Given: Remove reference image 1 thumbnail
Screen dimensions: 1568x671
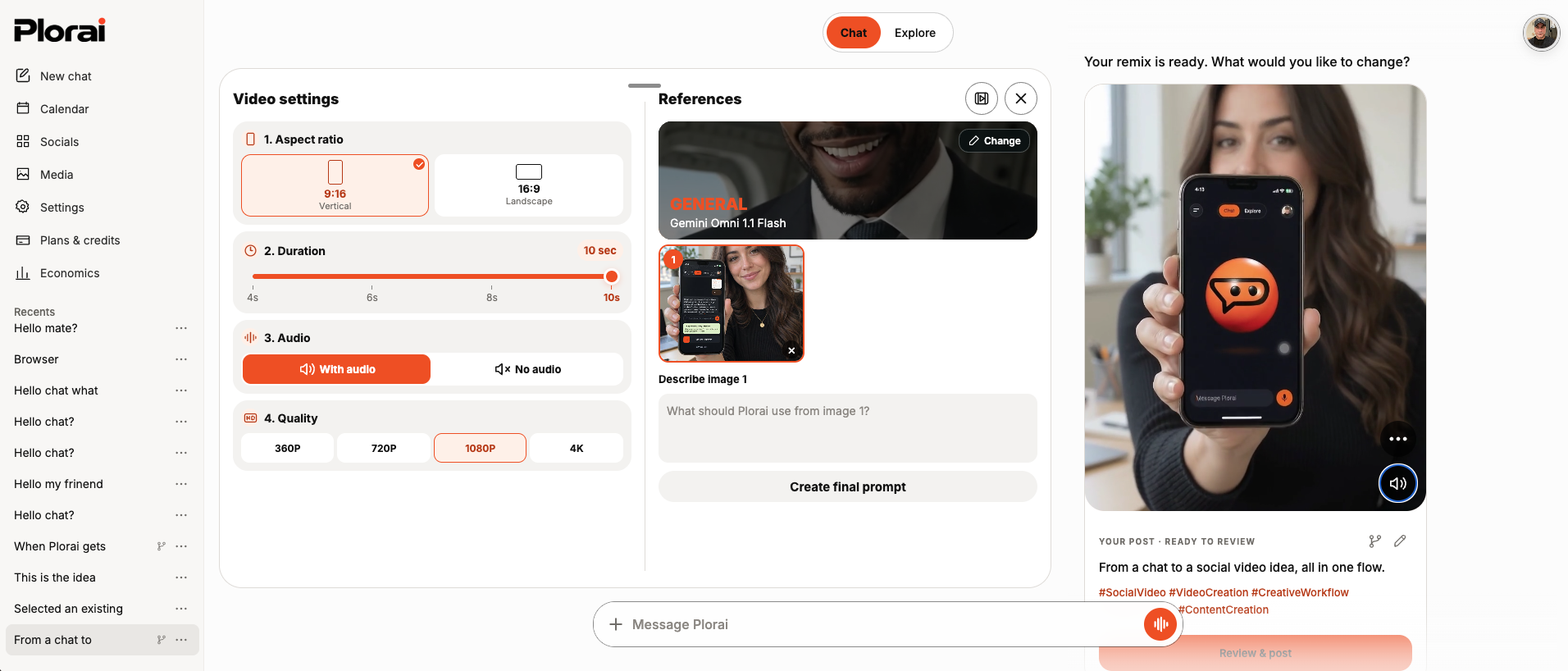Looking at the screenshot, I should pos(791,350).
